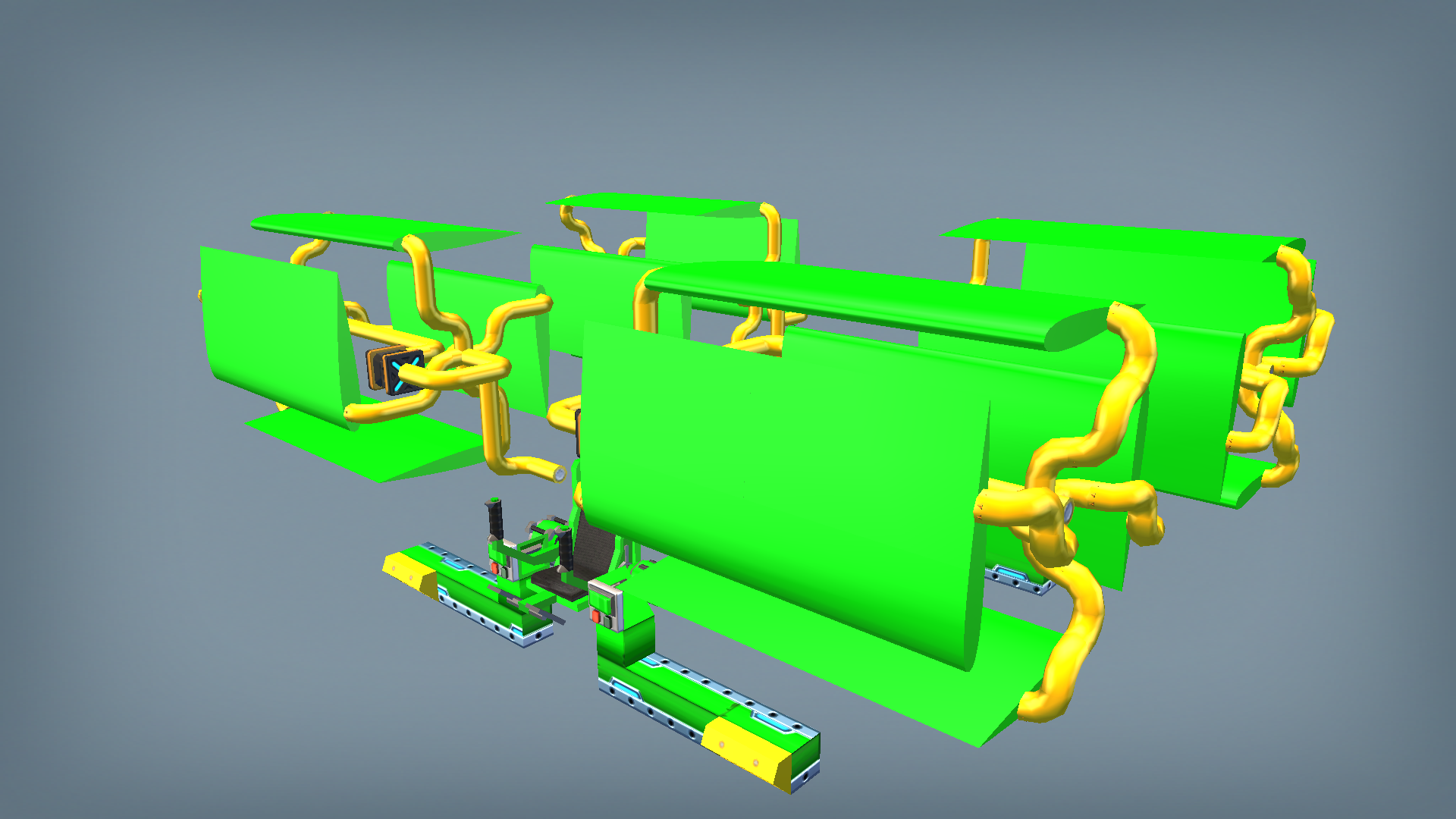Click the right switch panel's red button
1456x819 pixels.
[x=596, y=618]
